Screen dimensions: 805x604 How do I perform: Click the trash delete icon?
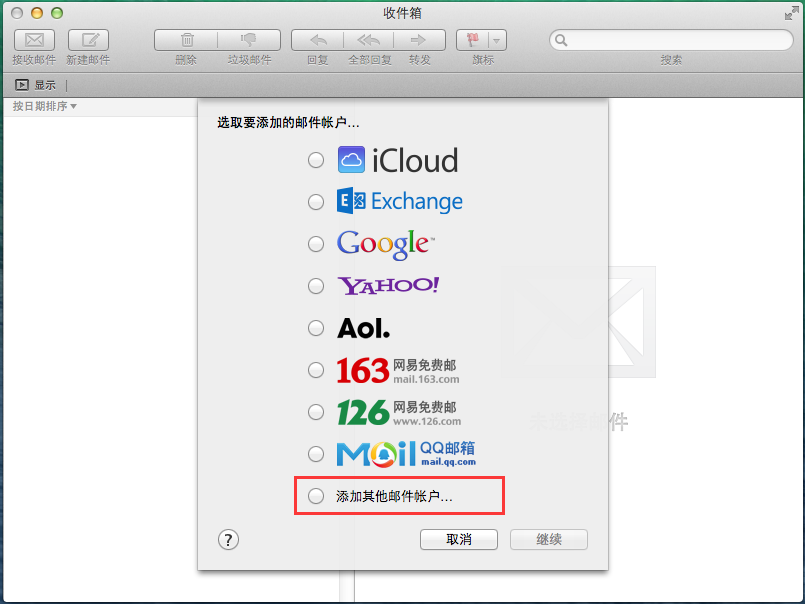[186, 40]
